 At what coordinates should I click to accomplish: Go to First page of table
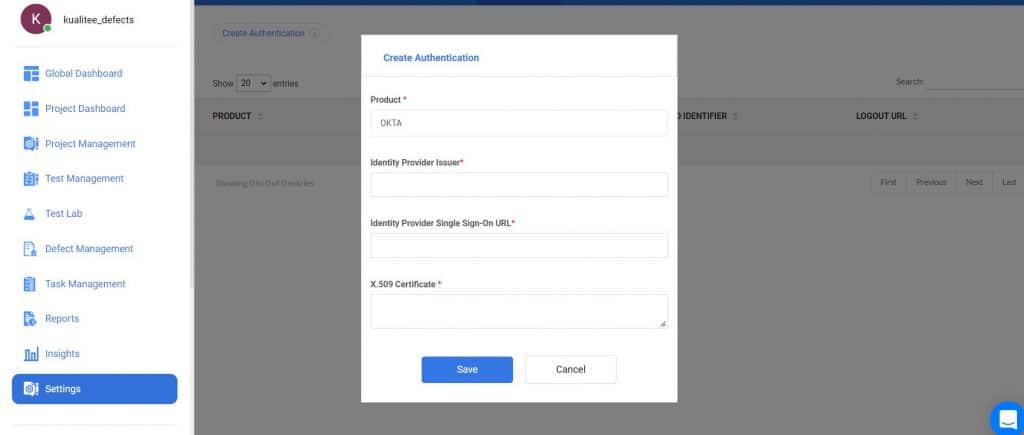click(x=888, y=182)
